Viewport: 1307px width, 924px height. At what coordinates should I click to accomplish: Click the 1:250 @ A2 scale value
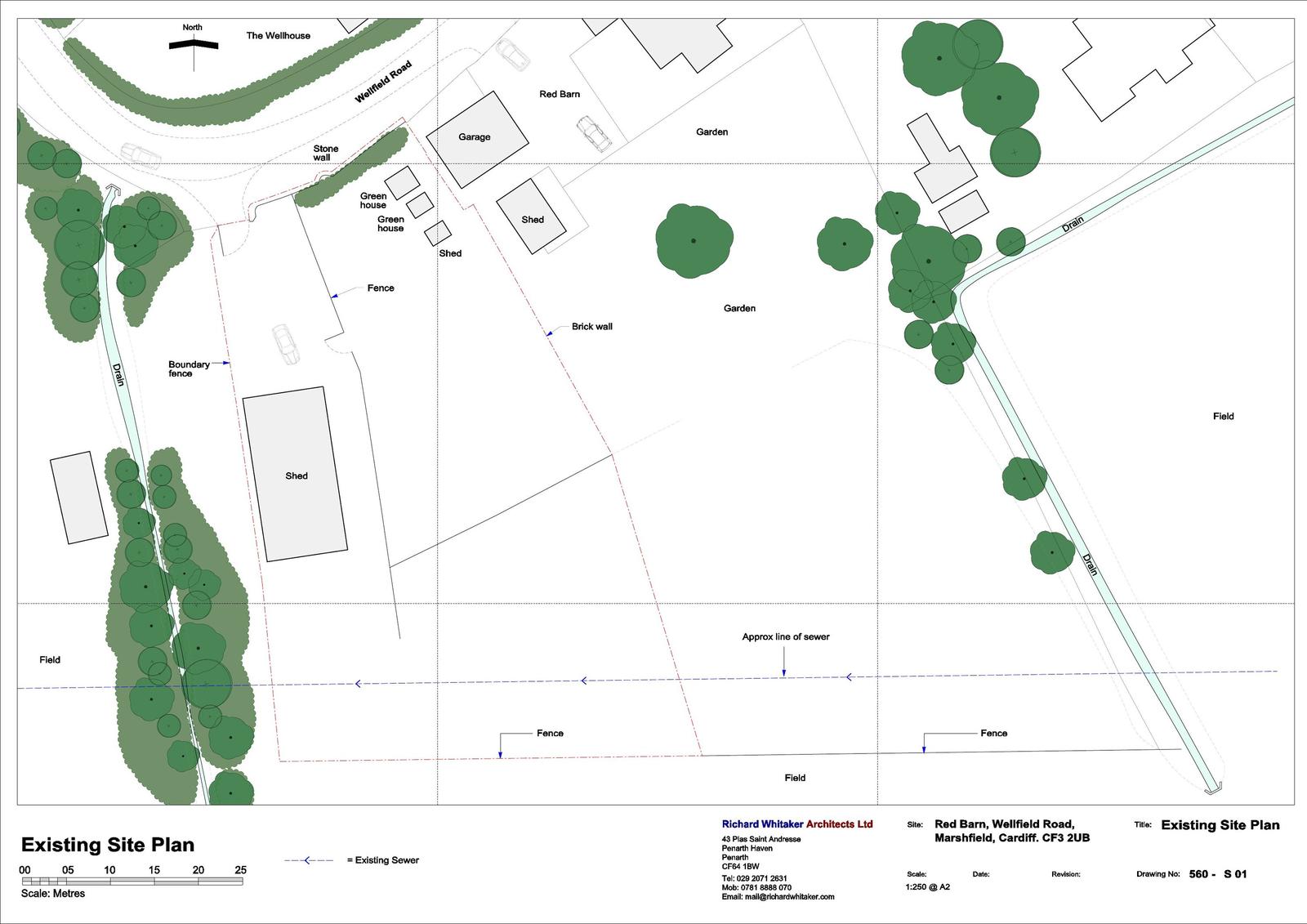click(x=927, y=887)
